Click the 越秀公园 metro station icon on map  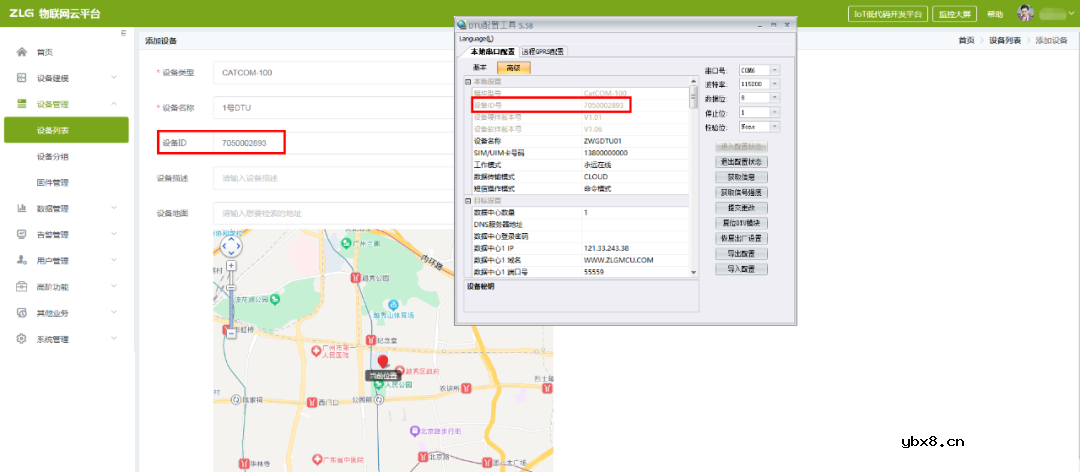[356, 278]
